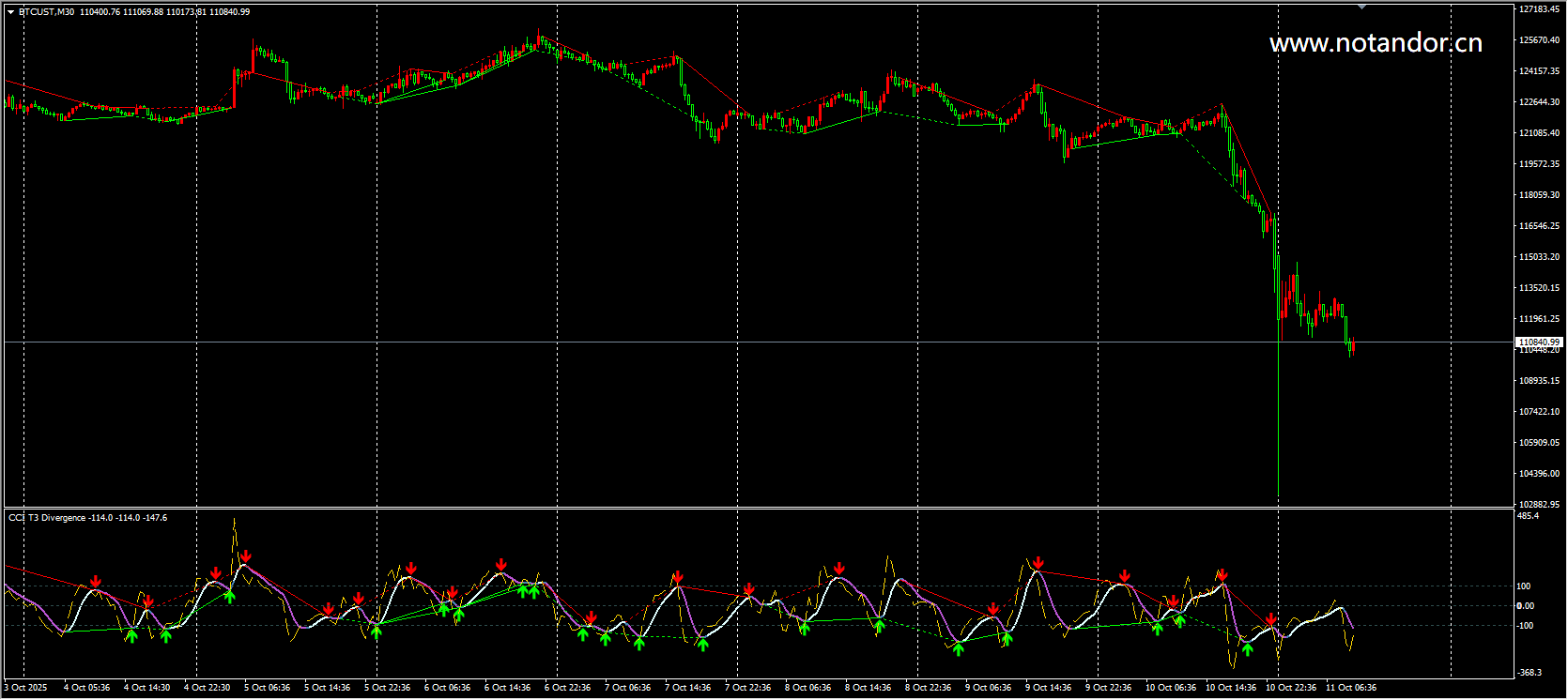Image resolution: width=1568 pixels, height=700 pixels.
Task: Click the red arrow above the tallest CCI spike
Action: pyautogui.click(x=245, y=557)
